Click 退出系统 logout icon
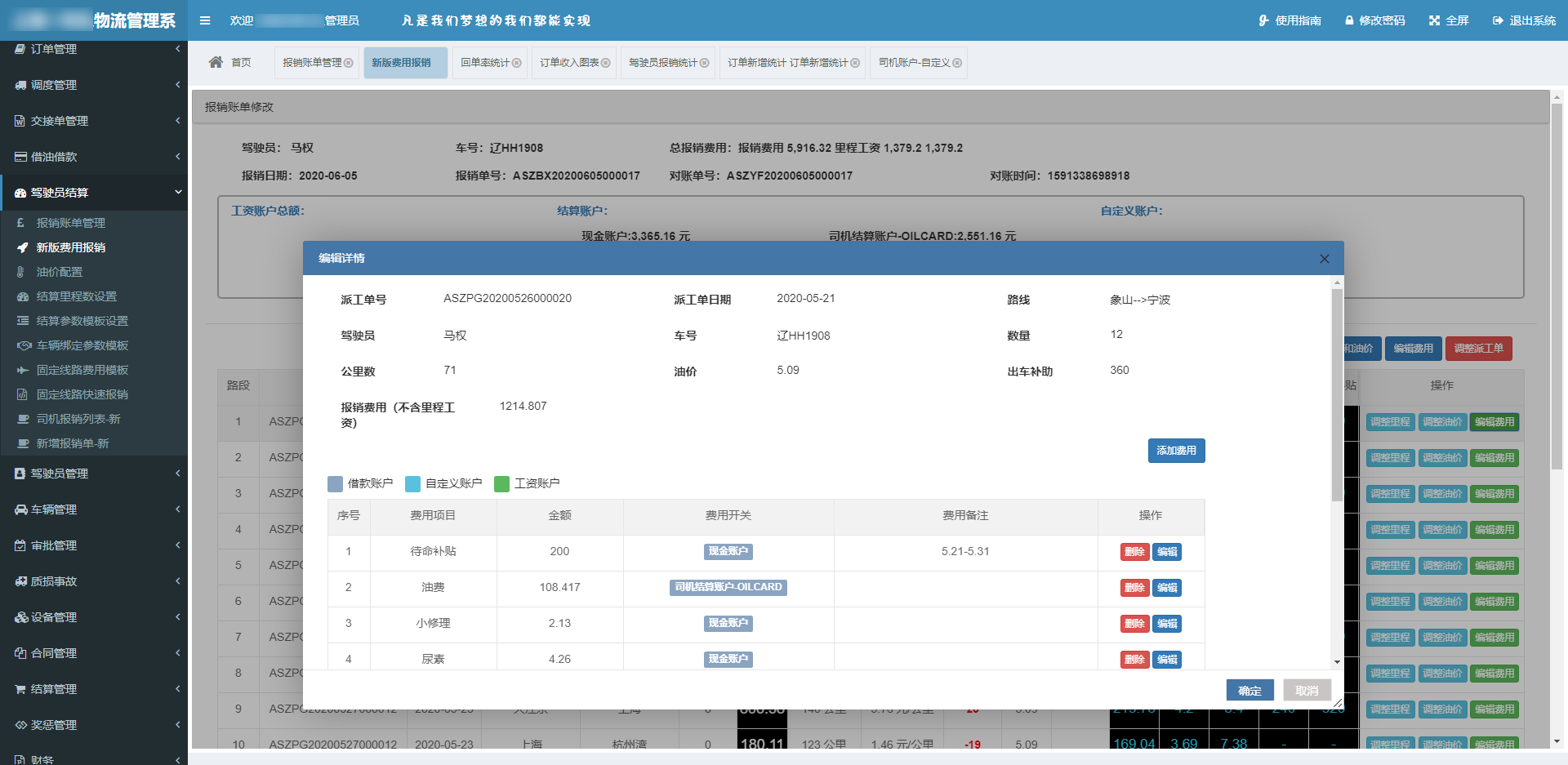This screenshot has width=1568, height=765. tap(1498, 20)
